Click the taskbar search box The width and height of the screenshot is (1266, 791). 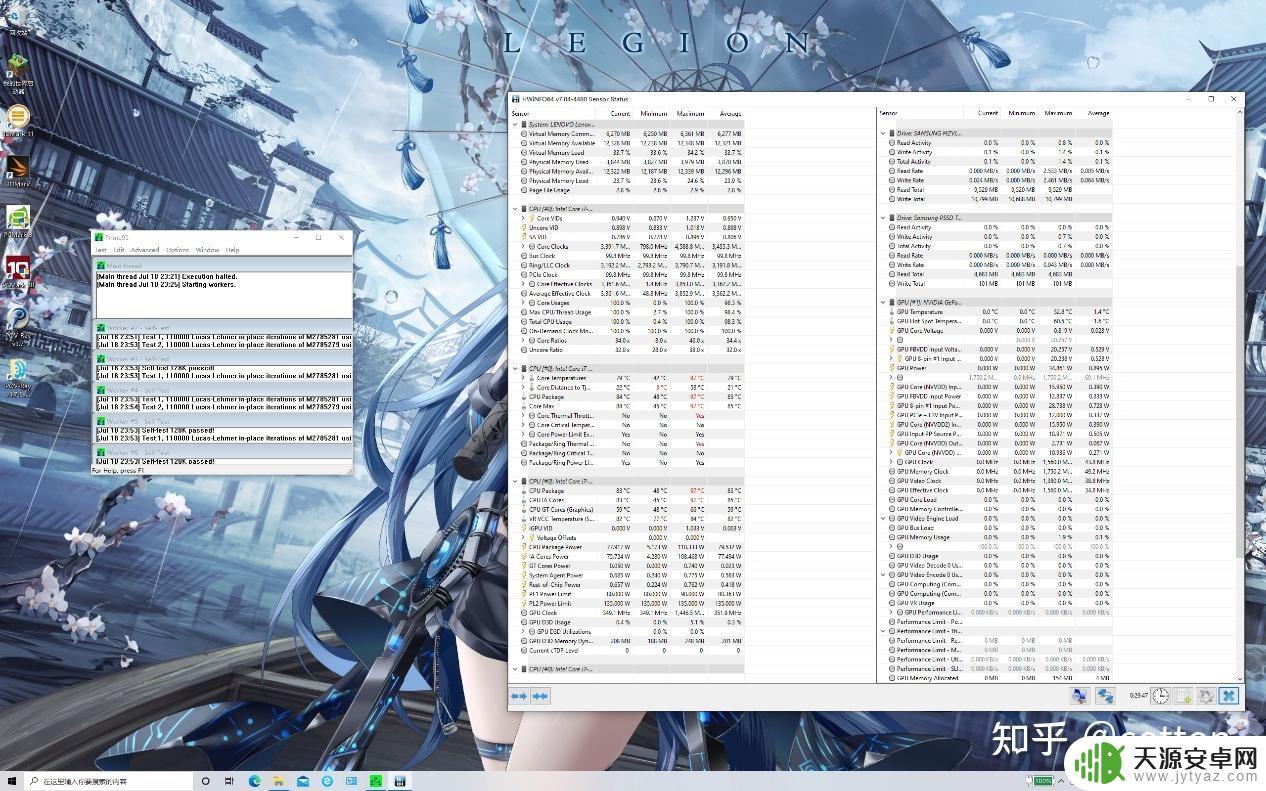(110, 781)
